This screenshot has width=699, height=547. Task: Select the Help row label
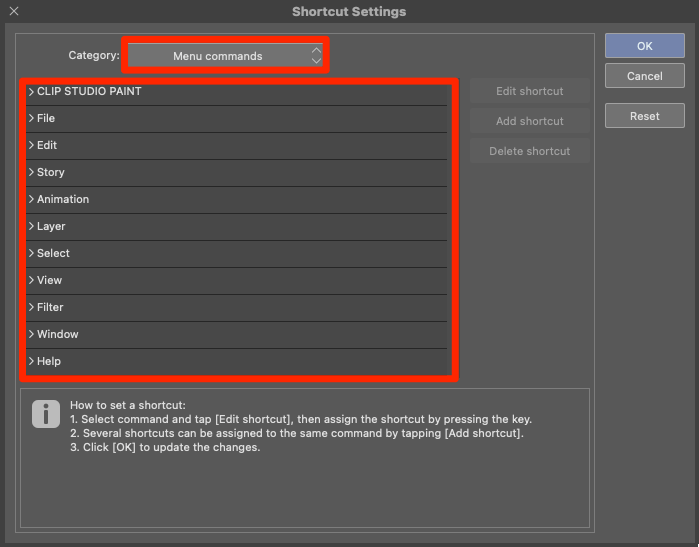(49, 361)
